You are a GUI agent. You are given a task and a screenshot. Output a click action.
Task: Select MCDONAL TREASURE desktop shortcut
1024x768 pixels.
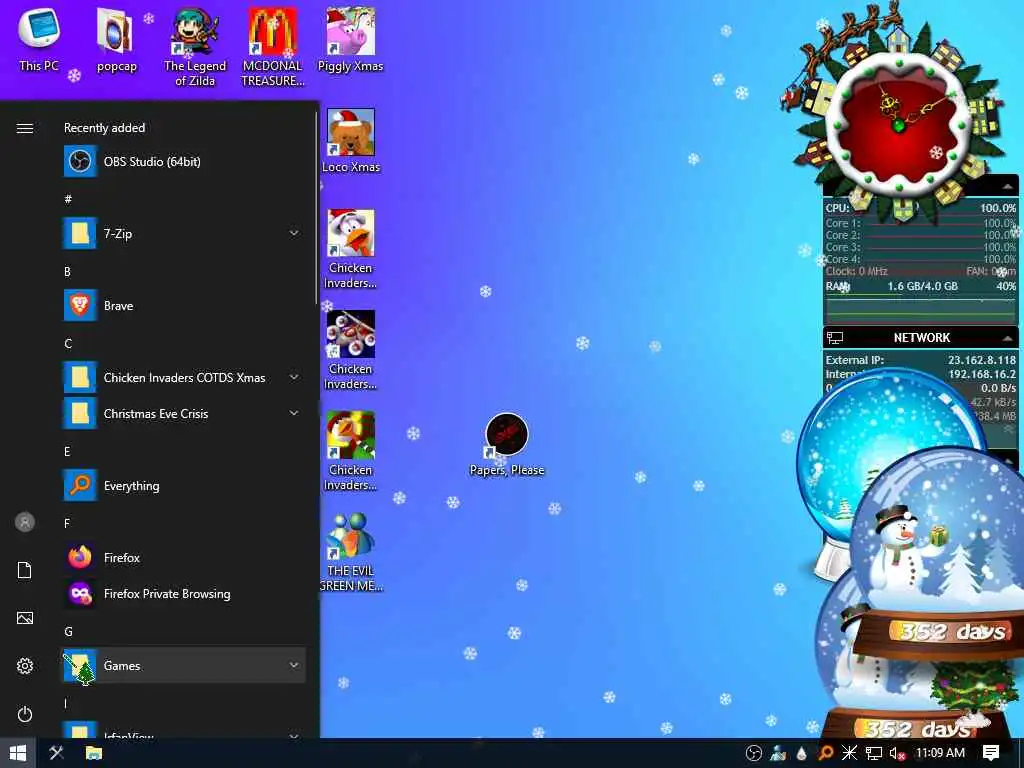click(x=272, y=47)
